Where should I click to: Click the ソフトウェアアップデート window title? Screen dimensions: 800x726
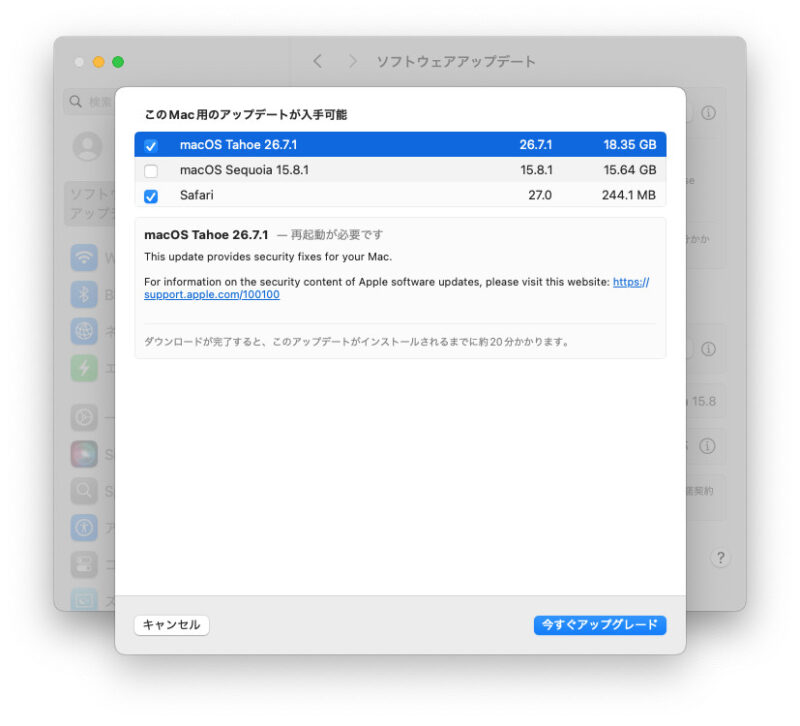pos(456,62)
